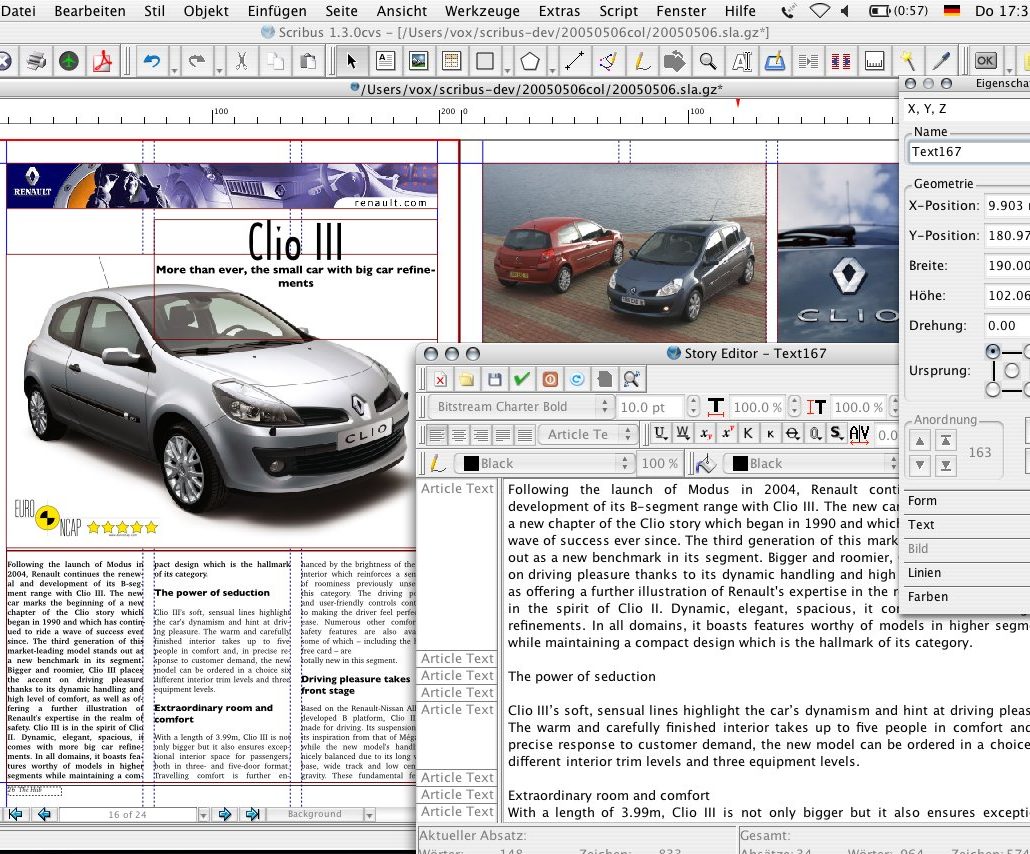
Task: Click Anordnung raise one level arrow
Action: [920, 441]
